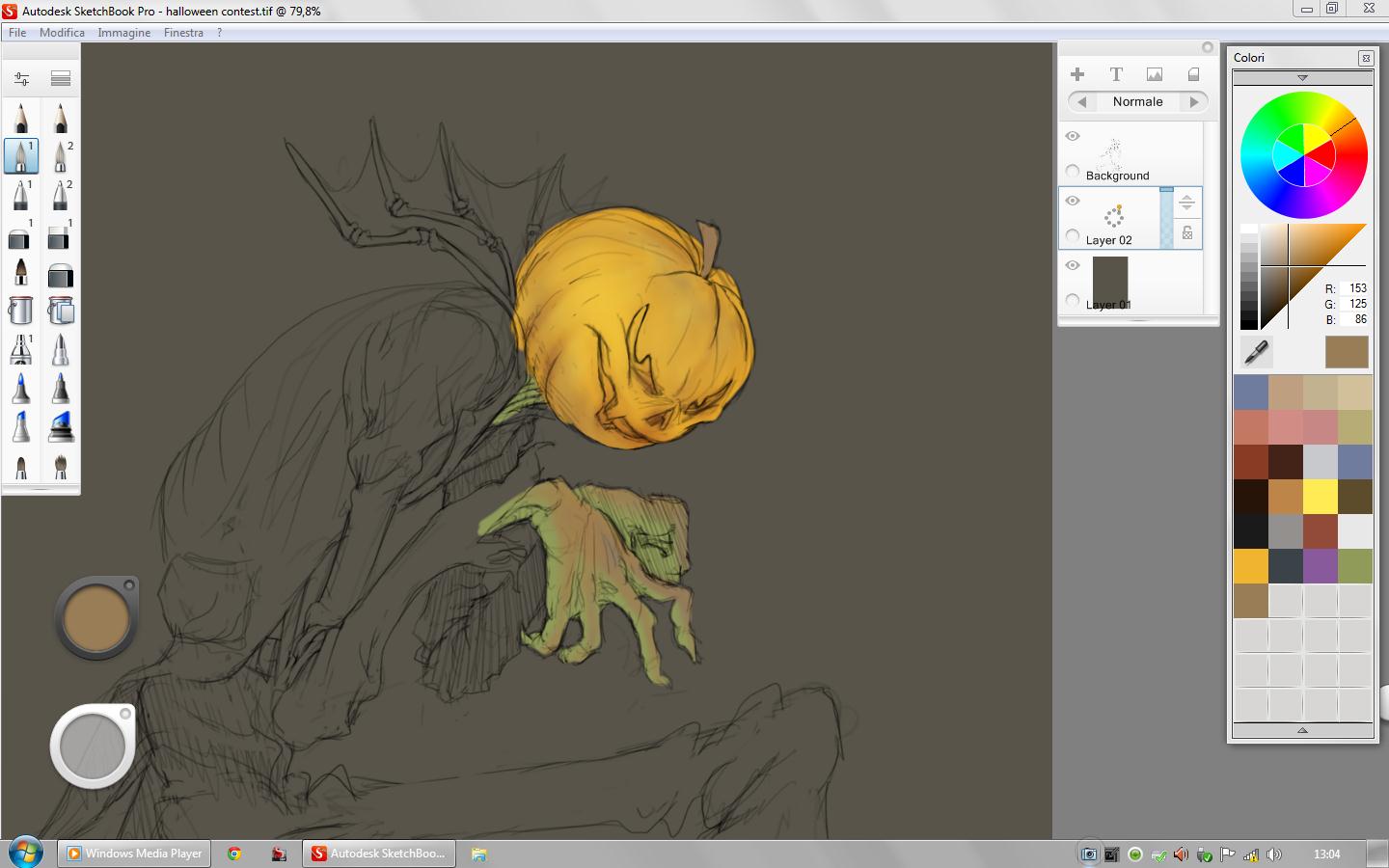Select the blue chisel marker tool
The height and width of the screenshot is (868, 1389).
click(x=21, y=427)
